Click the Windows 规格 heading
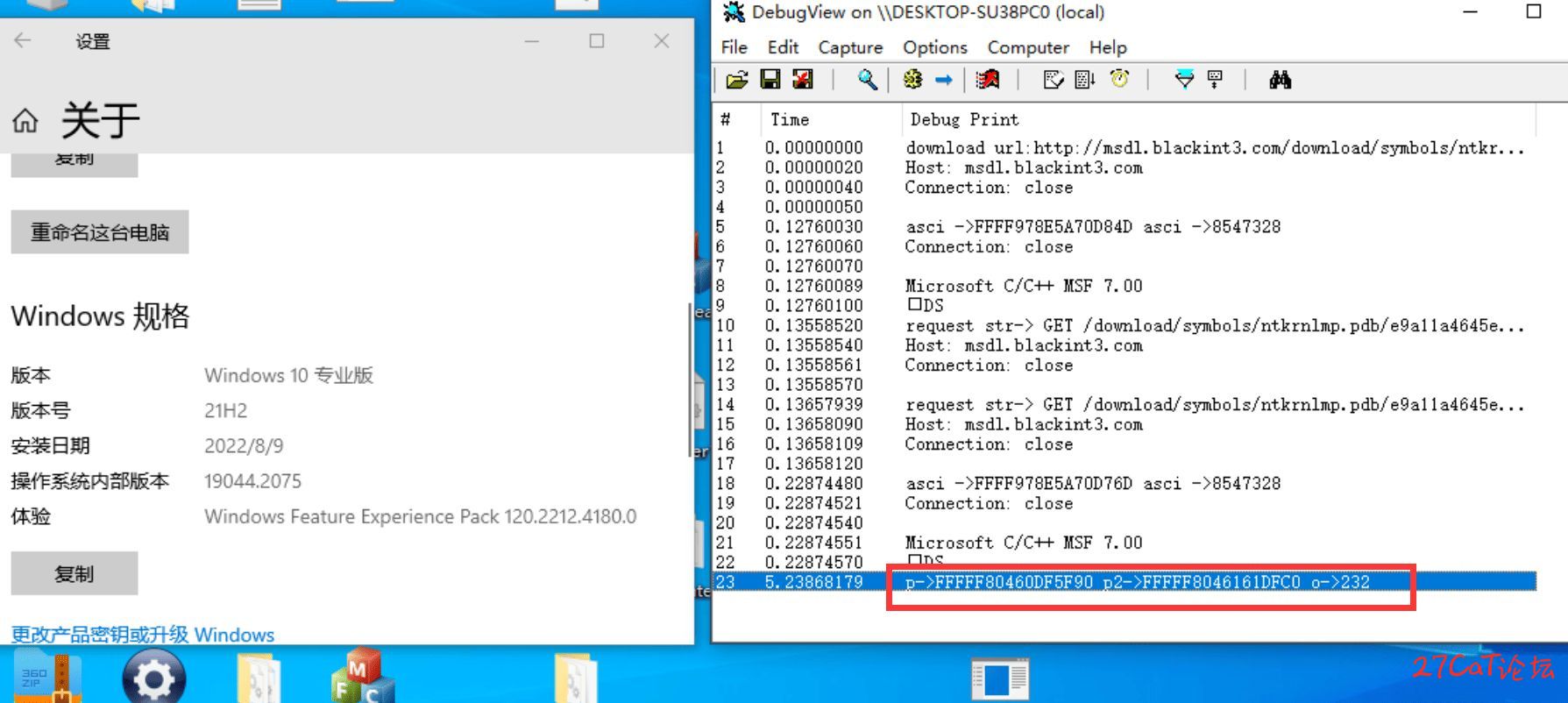Image resolution: width=1568 pixels, height=703 pixels. 100,316
